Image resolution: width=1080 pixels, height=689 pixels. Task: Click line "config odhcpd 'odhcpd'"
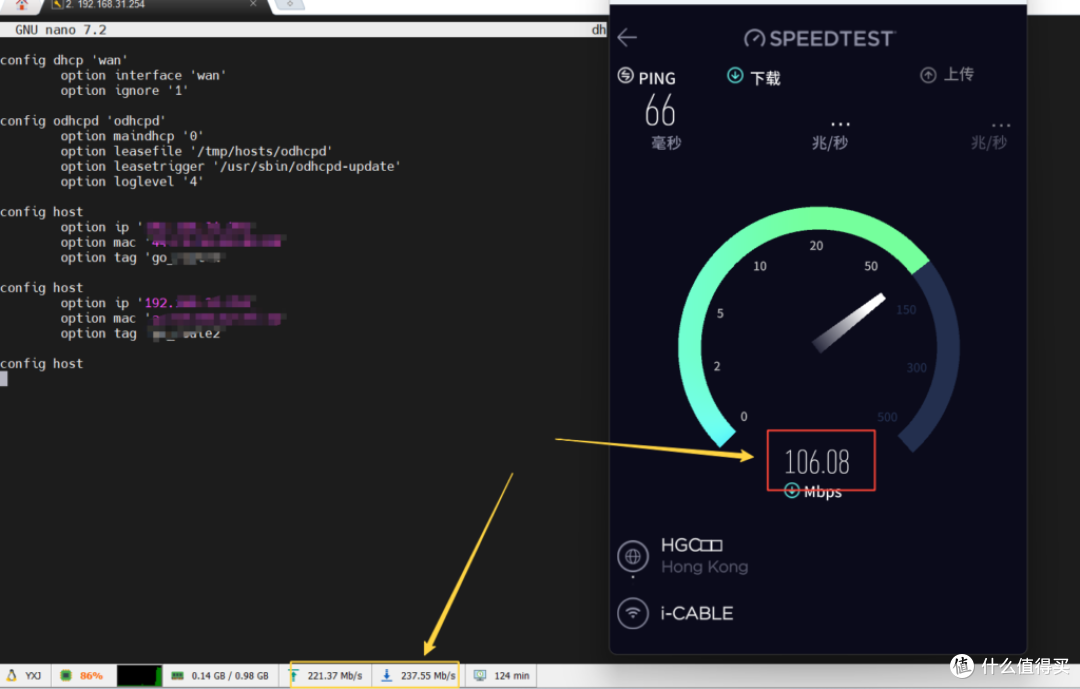(x=83, y=121)
